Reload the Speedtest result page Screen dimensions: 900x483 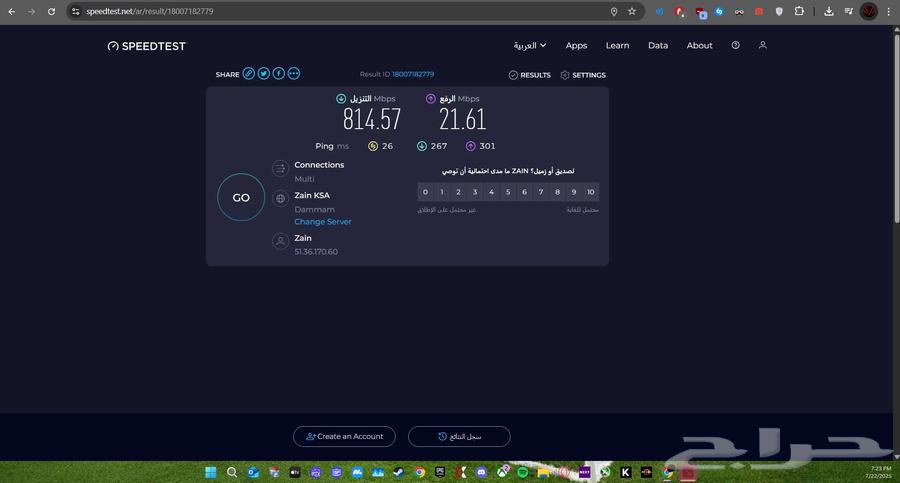pyautogui.click(x=51, y=11)
